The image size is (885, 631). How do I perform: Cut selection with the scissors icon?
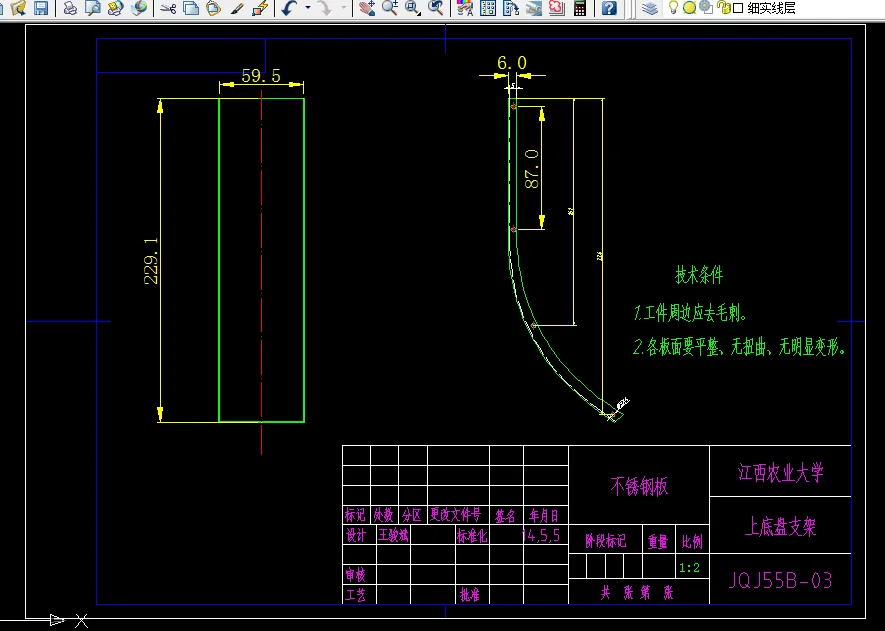pyautogui.click(x=168, y=8)
